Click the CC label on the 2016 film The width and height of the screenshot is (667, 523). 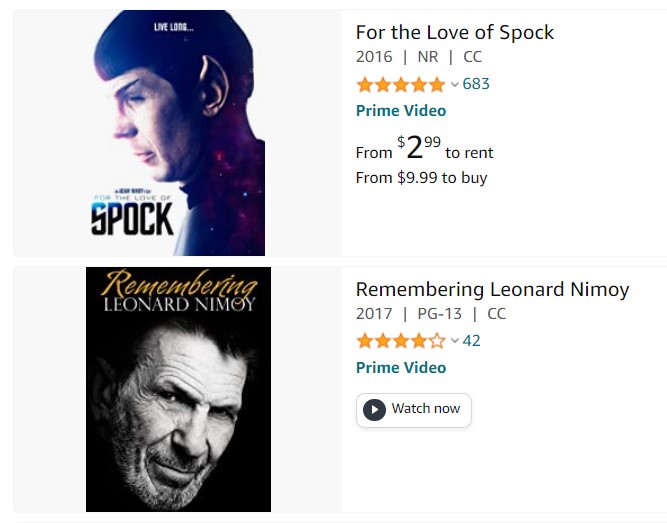[x=472, y=57]
